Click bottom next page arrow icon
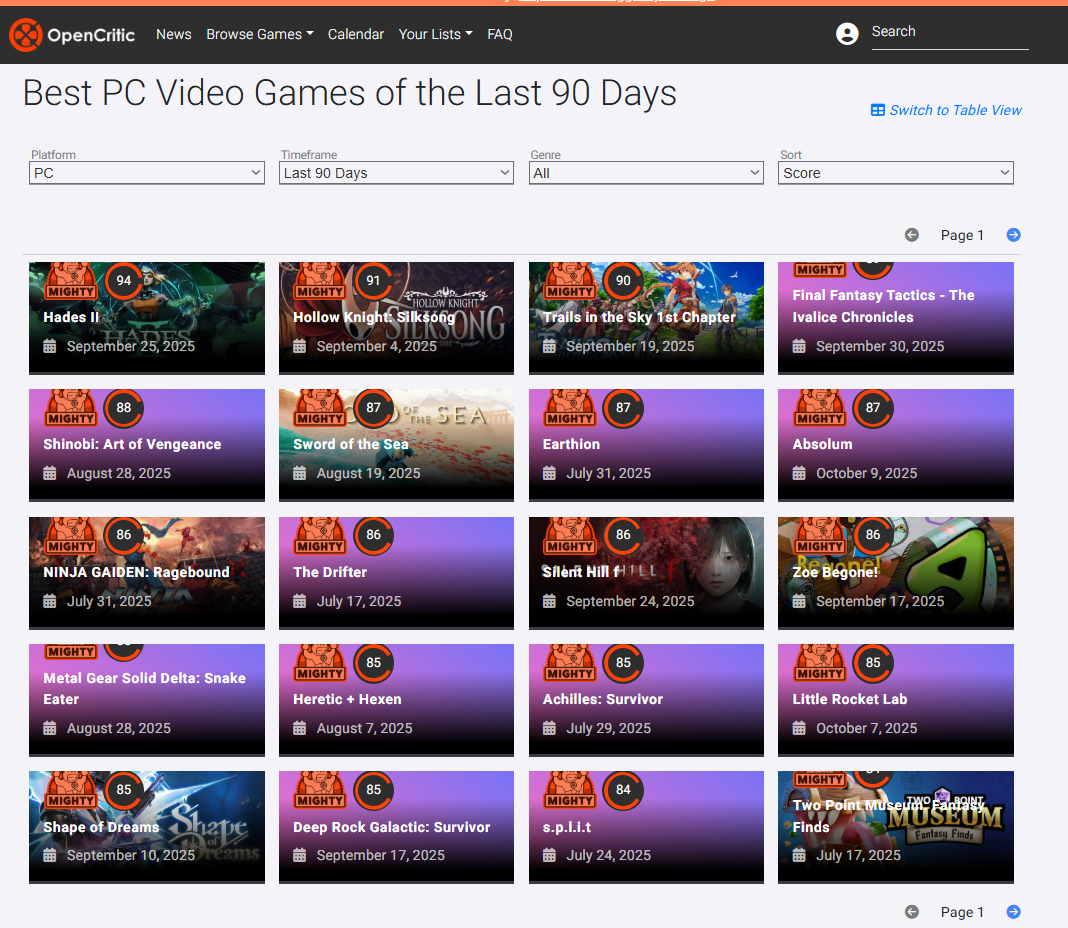 [x=1014, y=912]
